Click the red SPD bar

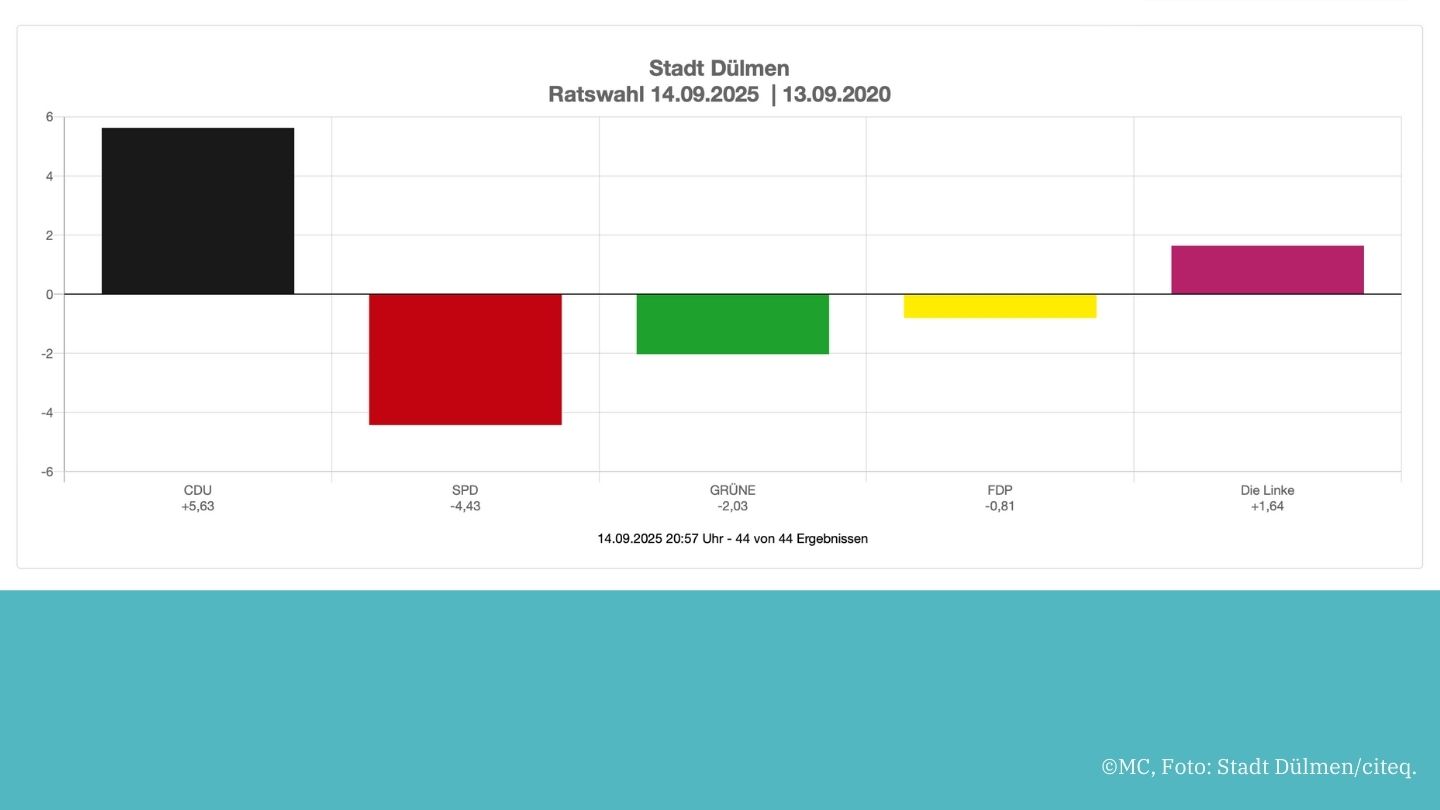coord(465,359)
